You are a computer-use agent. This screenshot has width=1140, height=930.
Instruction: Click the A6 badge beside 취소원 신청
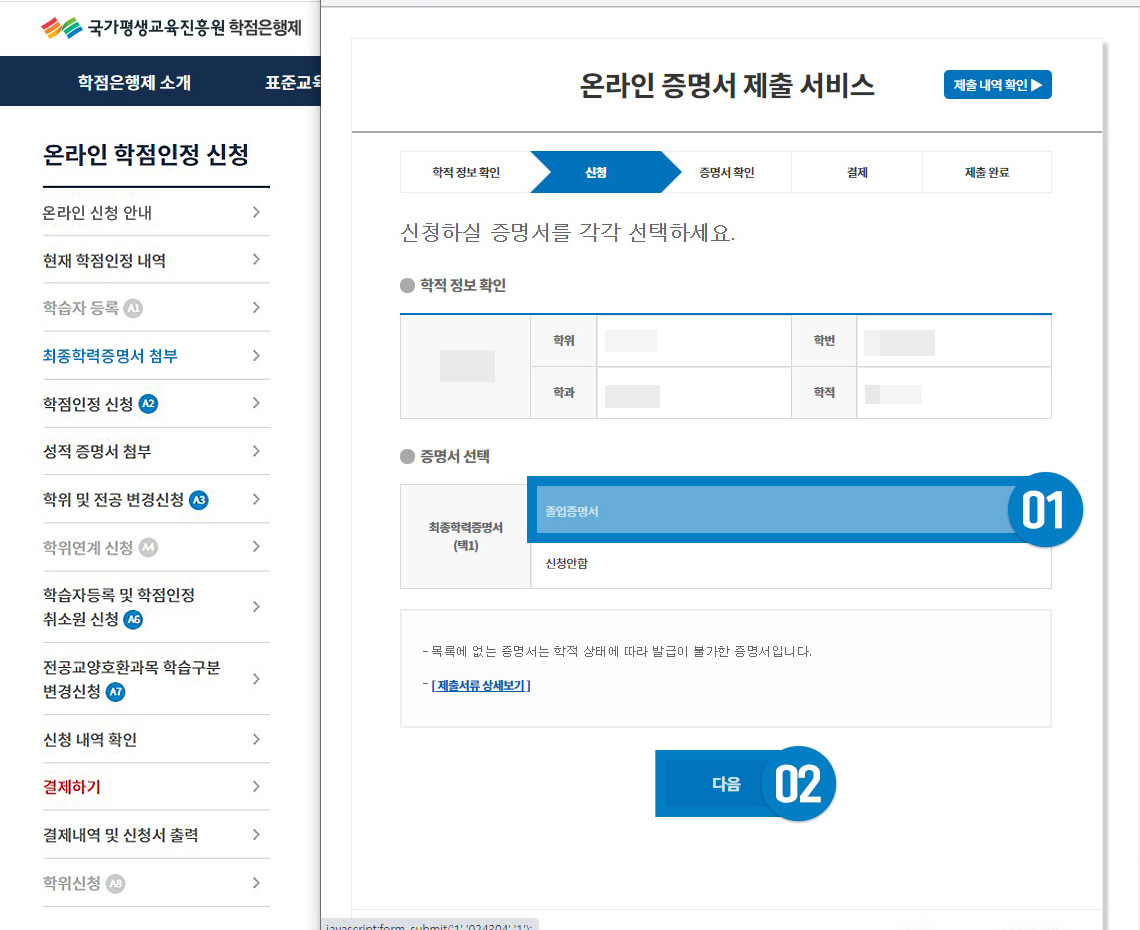134,620
